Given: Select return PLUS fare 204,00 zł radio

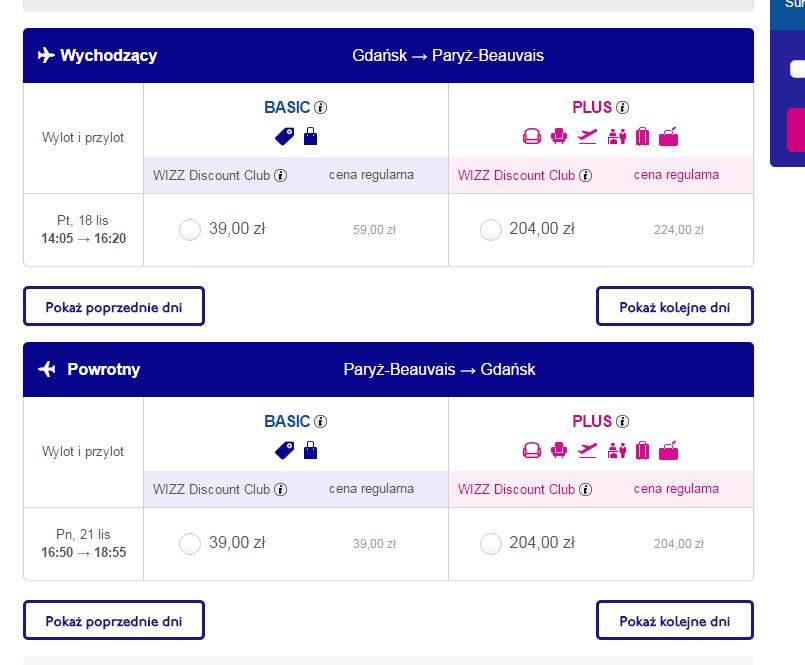Looking at the screenshot, I should (x=491, y=544).
